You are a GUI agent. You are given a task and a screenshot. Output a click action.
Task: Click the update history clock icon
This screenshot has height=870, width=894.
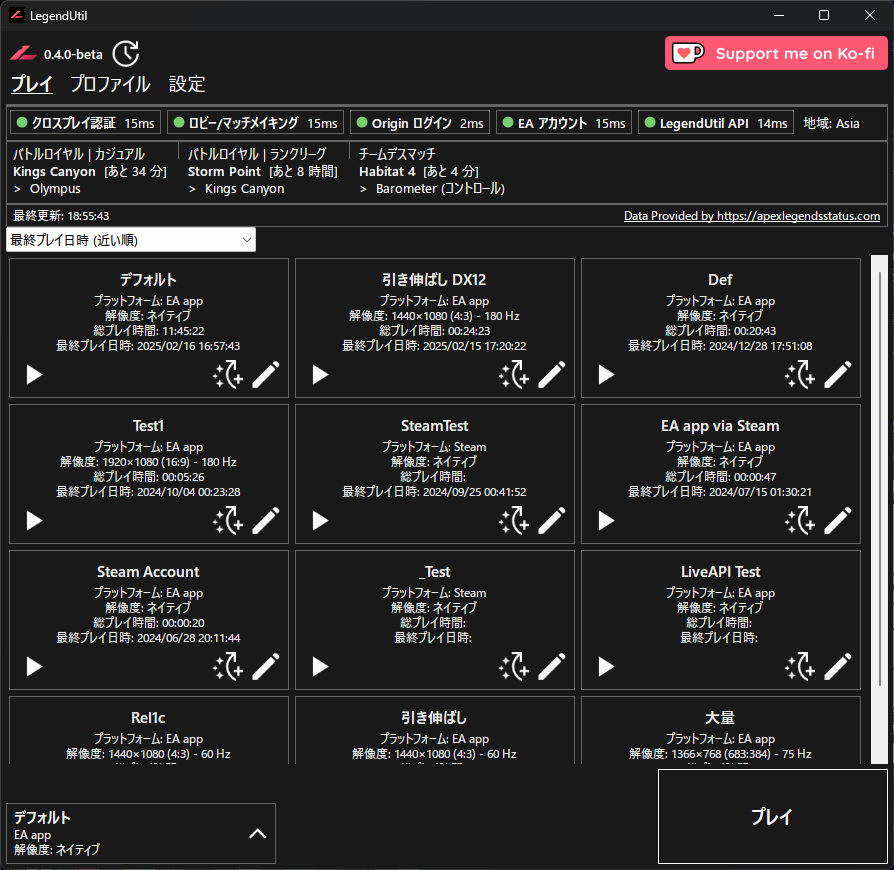coord(125,54)
